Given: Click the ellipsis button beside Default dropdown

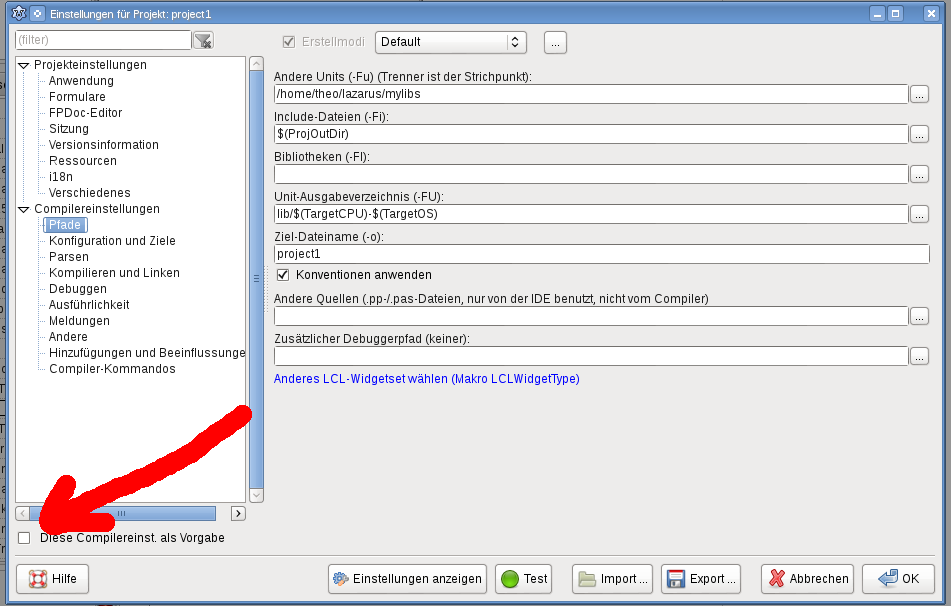Looking at the screenshot, I should pos(555,42).
